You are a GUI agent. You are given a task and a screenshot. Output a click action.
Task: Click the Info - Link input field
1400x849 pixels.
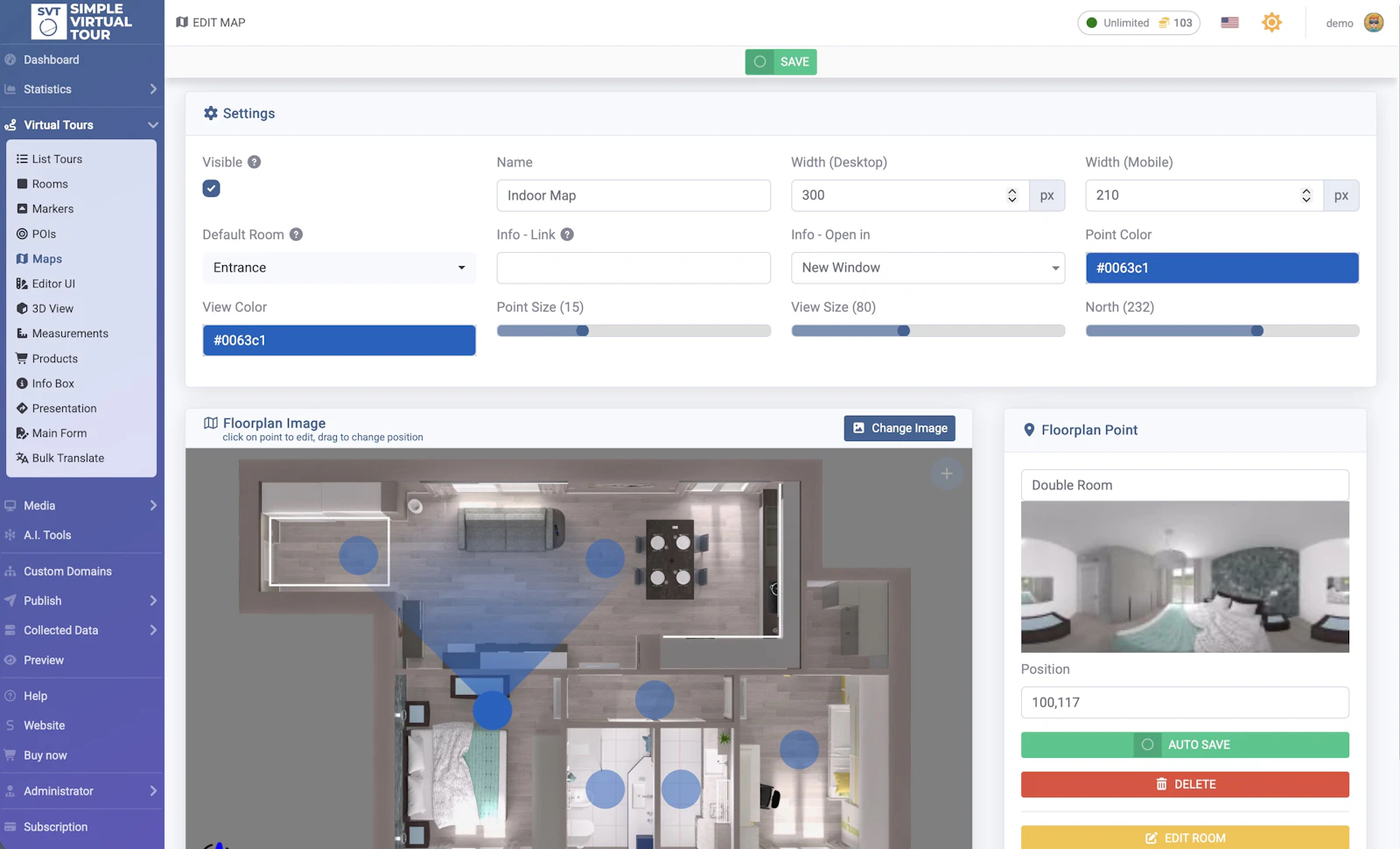tap(633, 268)
